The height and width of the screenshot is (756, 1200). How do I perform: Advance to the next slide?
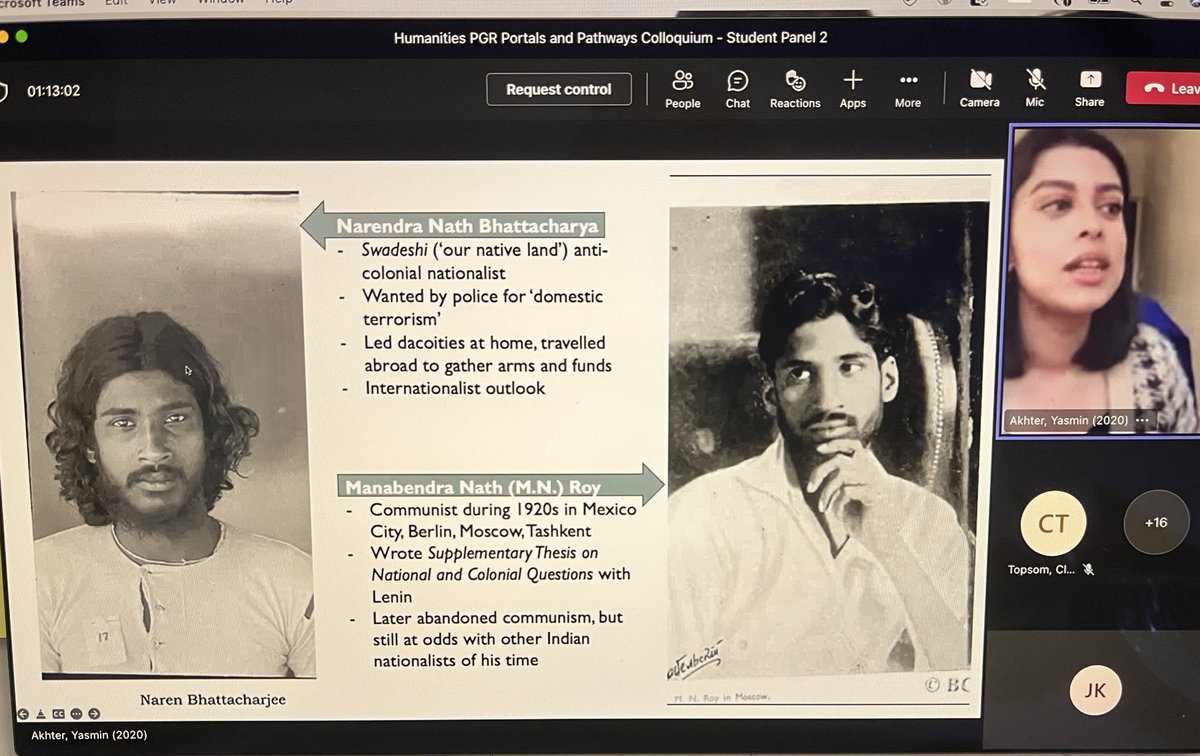[x=94, y=714]
